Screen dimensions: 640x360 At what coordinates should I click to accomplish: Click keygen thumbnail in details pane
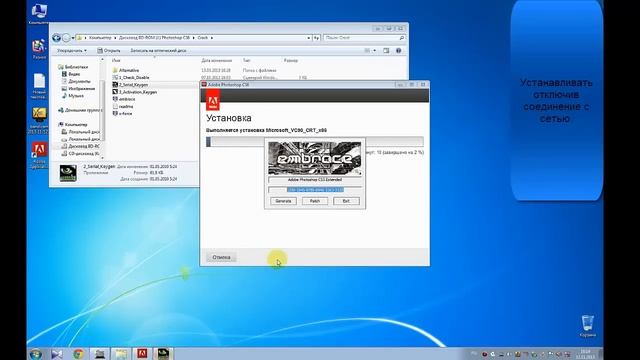[x=68, y=173]
